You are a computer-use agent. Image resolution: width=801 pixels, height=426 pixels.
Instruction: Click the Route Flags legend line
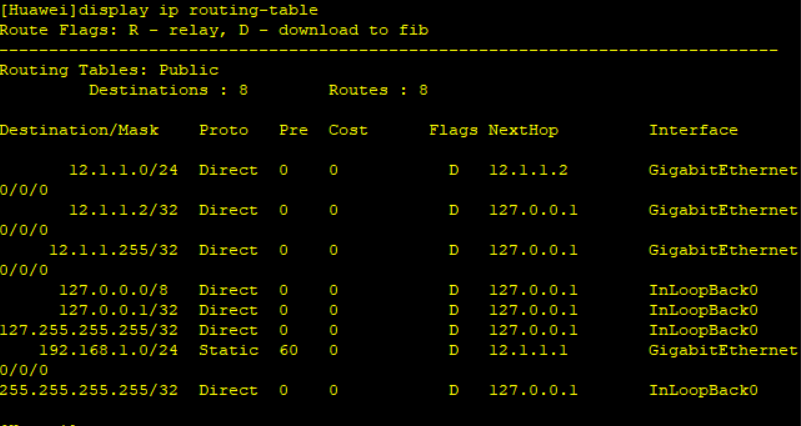pos(214,30)
